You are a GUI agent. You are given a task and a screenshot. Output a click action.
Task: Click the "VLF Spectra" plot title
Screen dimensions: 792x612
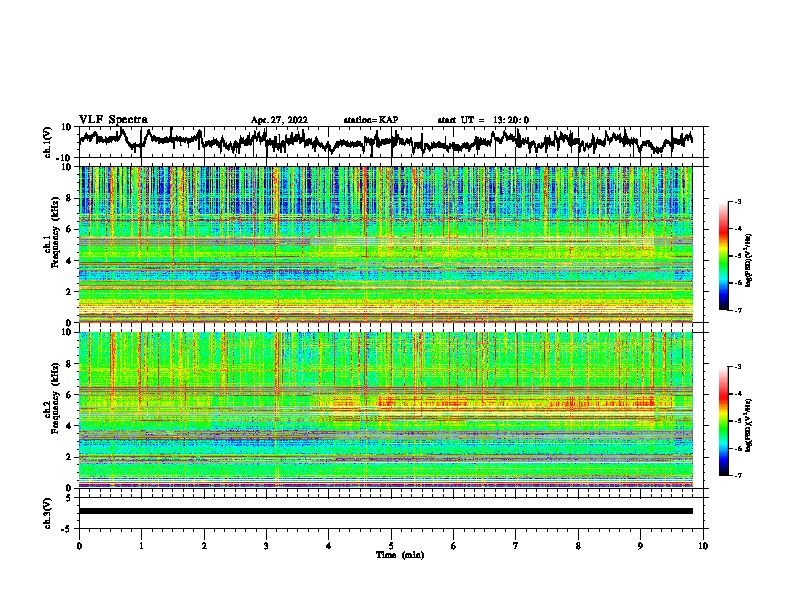click(x=113, y=120)
